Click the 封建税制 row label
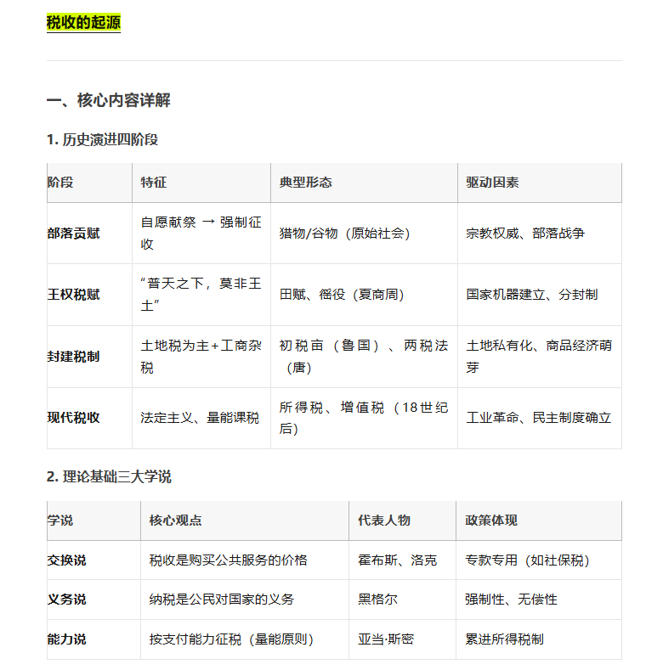 (74, 357)
